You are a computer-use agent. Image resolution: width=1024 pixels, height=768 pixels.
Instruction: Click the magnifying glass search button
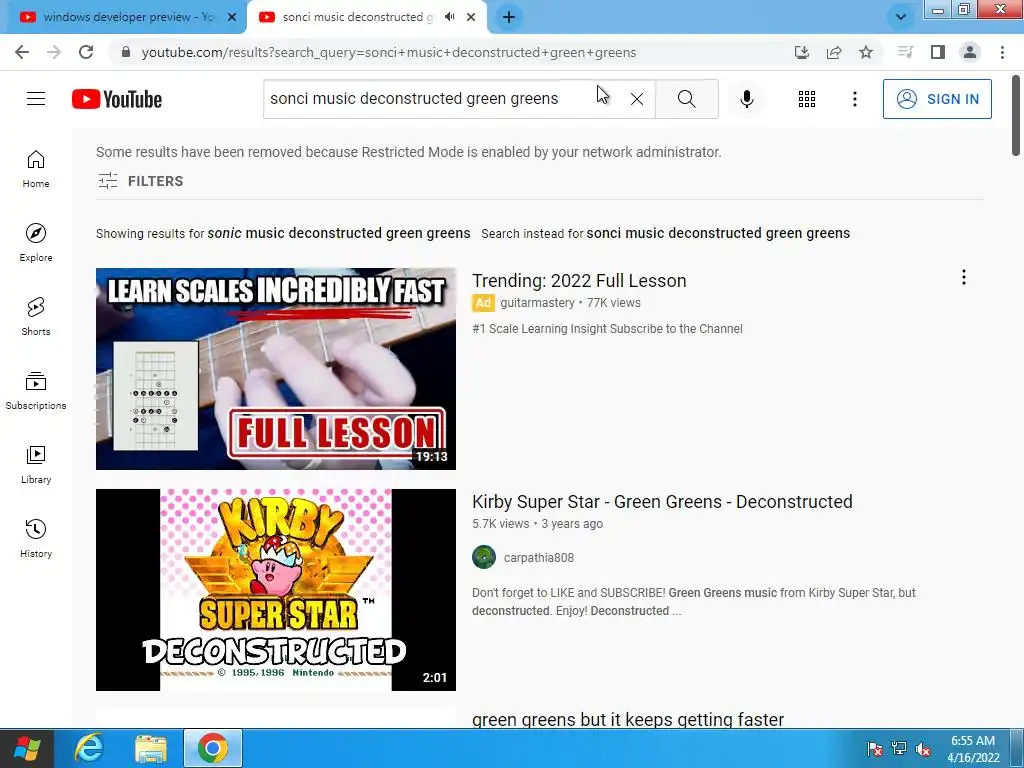coord(686,99)
